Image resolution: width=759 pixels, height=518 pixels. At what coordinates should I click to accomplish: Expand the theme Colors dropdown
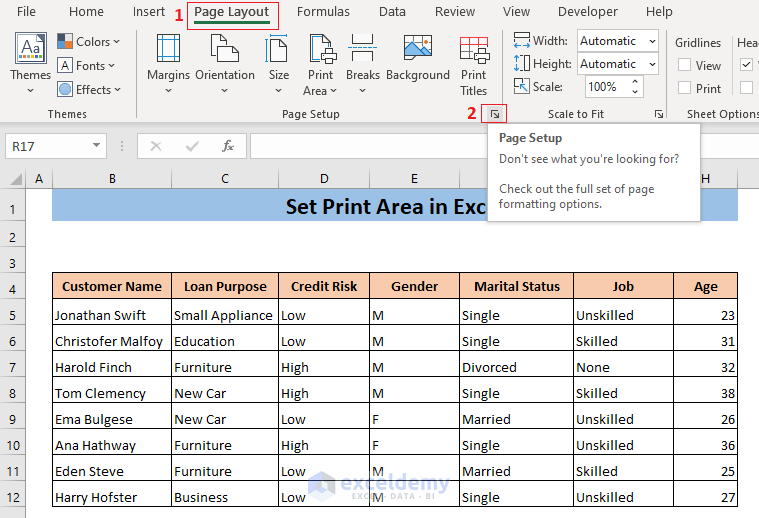pyautogui.click(x=88, y=42)
